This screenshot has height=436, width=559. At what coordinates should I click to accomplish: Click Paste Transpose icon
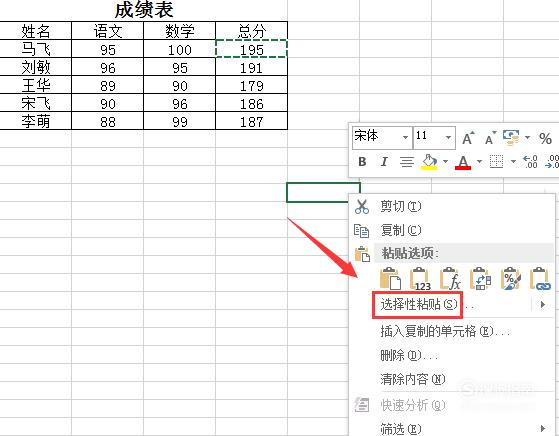click(481, 278)
